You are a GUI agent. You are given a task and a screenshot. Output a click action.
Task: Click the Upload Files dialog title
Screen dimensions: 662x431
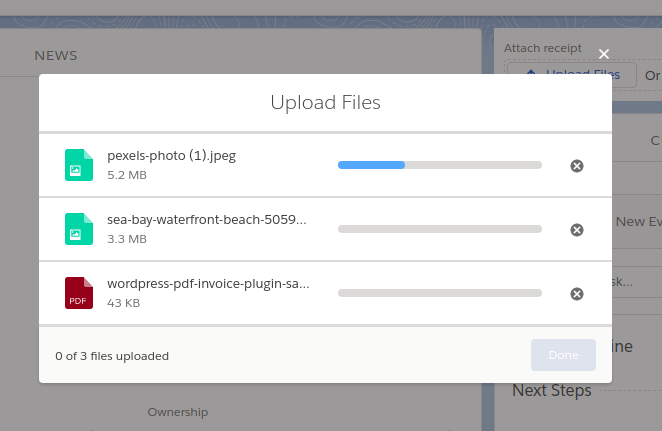pyautogui.click(x=326, y=103)
